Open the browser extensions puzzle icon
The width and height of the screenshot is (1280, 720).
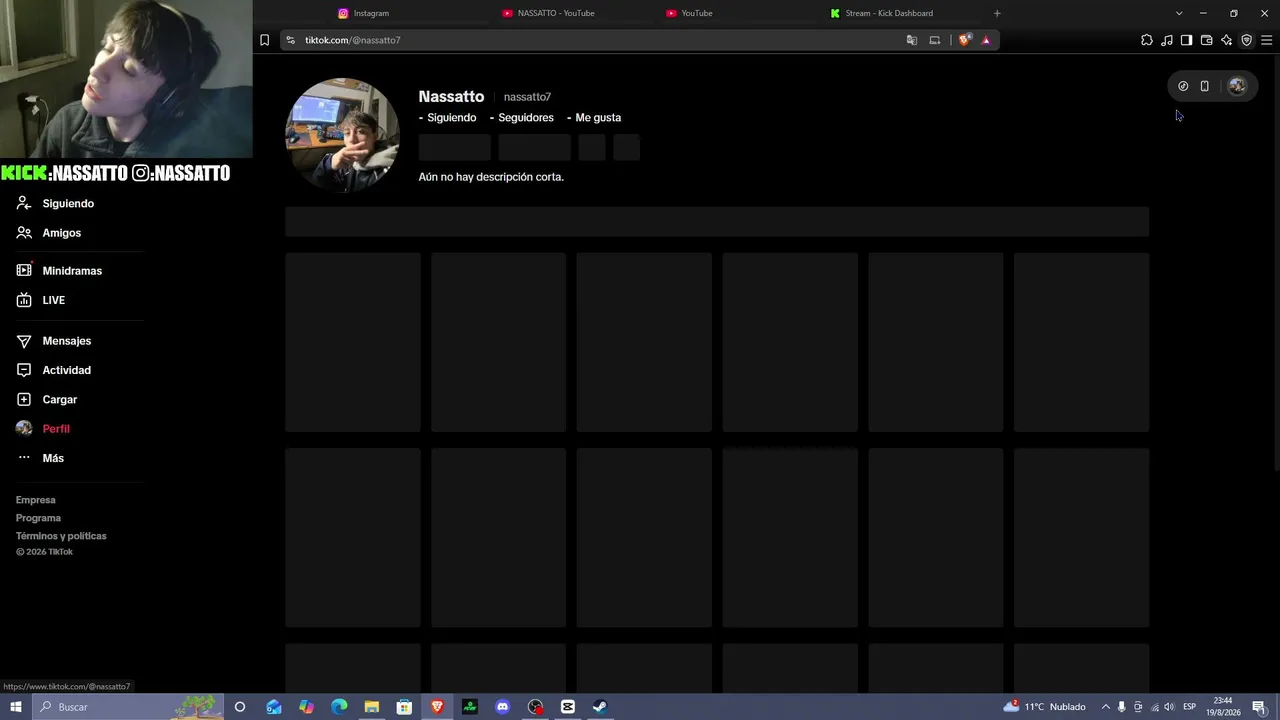pos(1147,40)
